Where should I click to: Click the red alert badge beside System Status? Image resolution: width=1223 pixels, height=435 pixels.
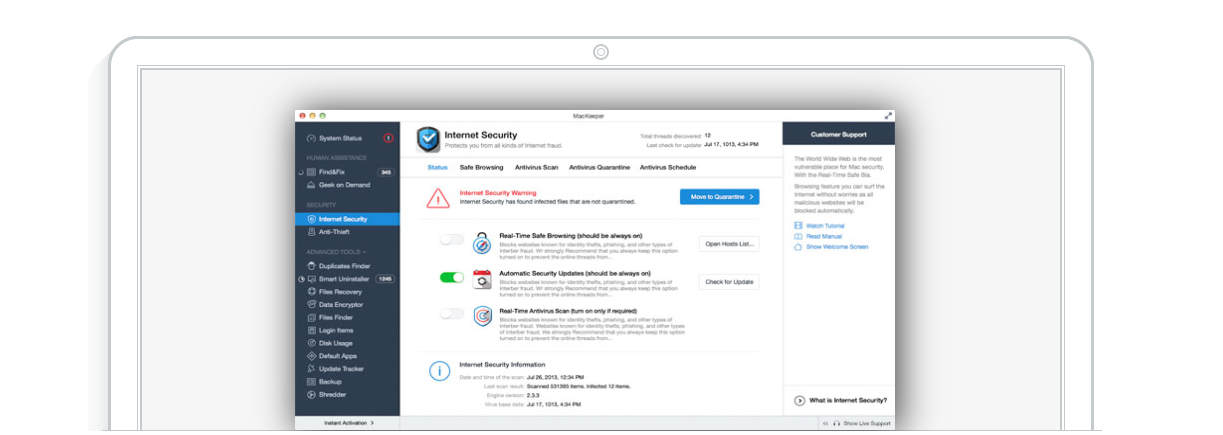tap(388, 138)
